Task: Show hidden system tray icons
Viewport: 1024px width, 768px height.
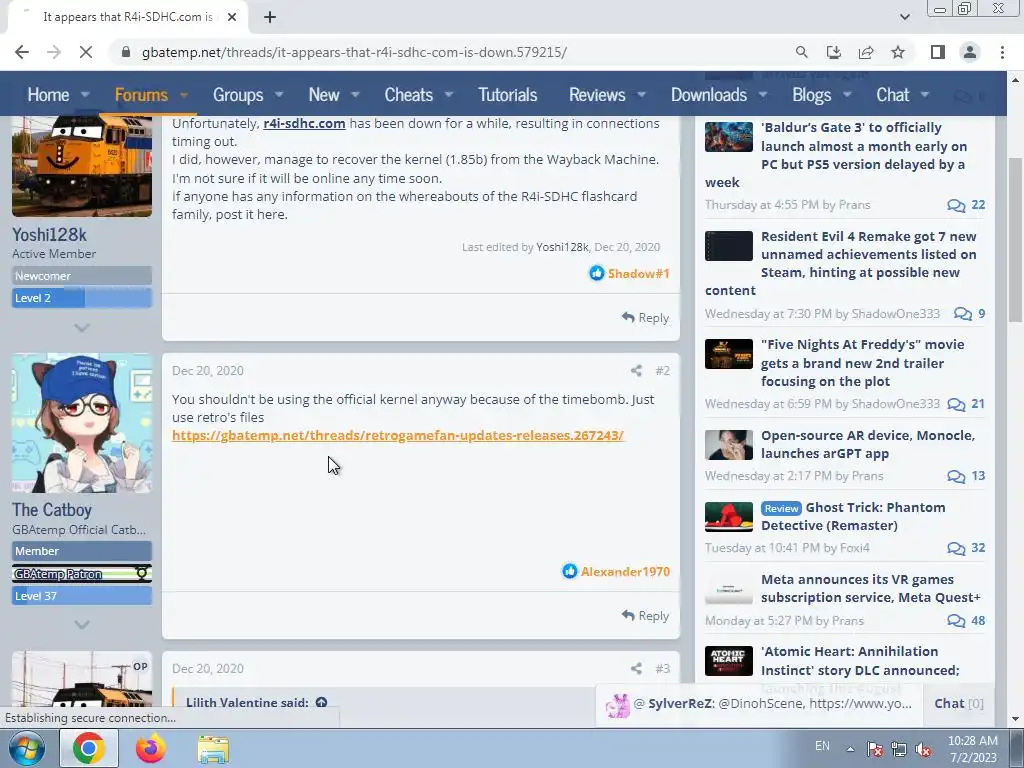Action: pos(850,749)
